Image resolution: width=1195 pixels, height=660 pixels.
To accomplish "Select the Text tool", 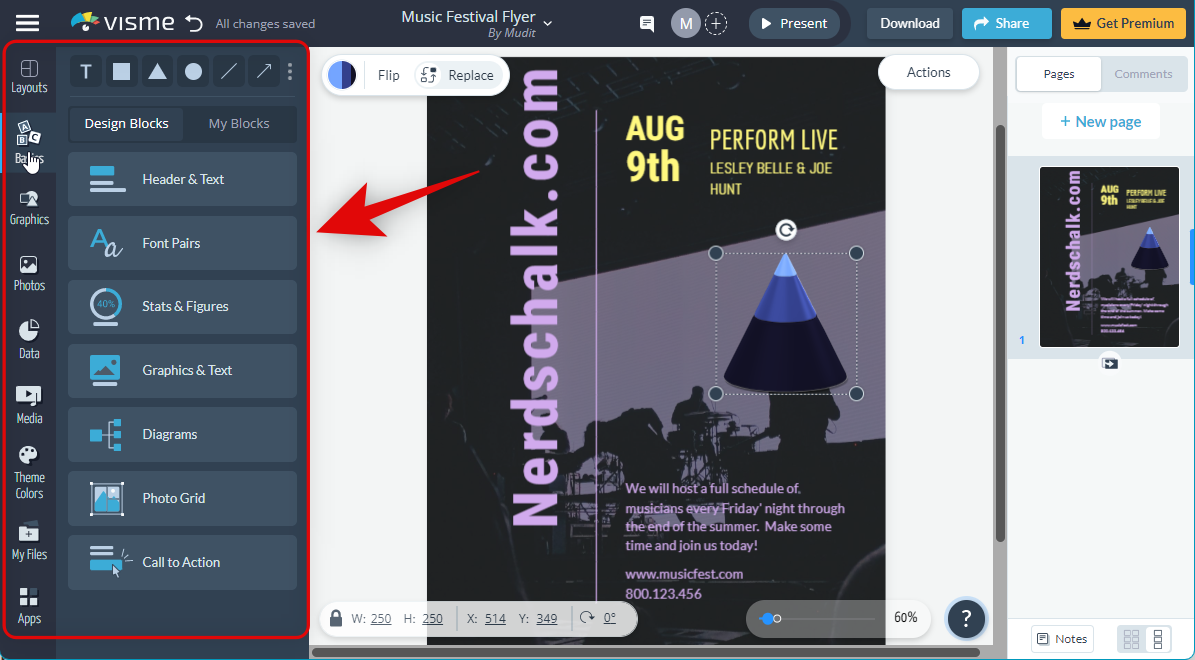I will (x=86, y=72).
